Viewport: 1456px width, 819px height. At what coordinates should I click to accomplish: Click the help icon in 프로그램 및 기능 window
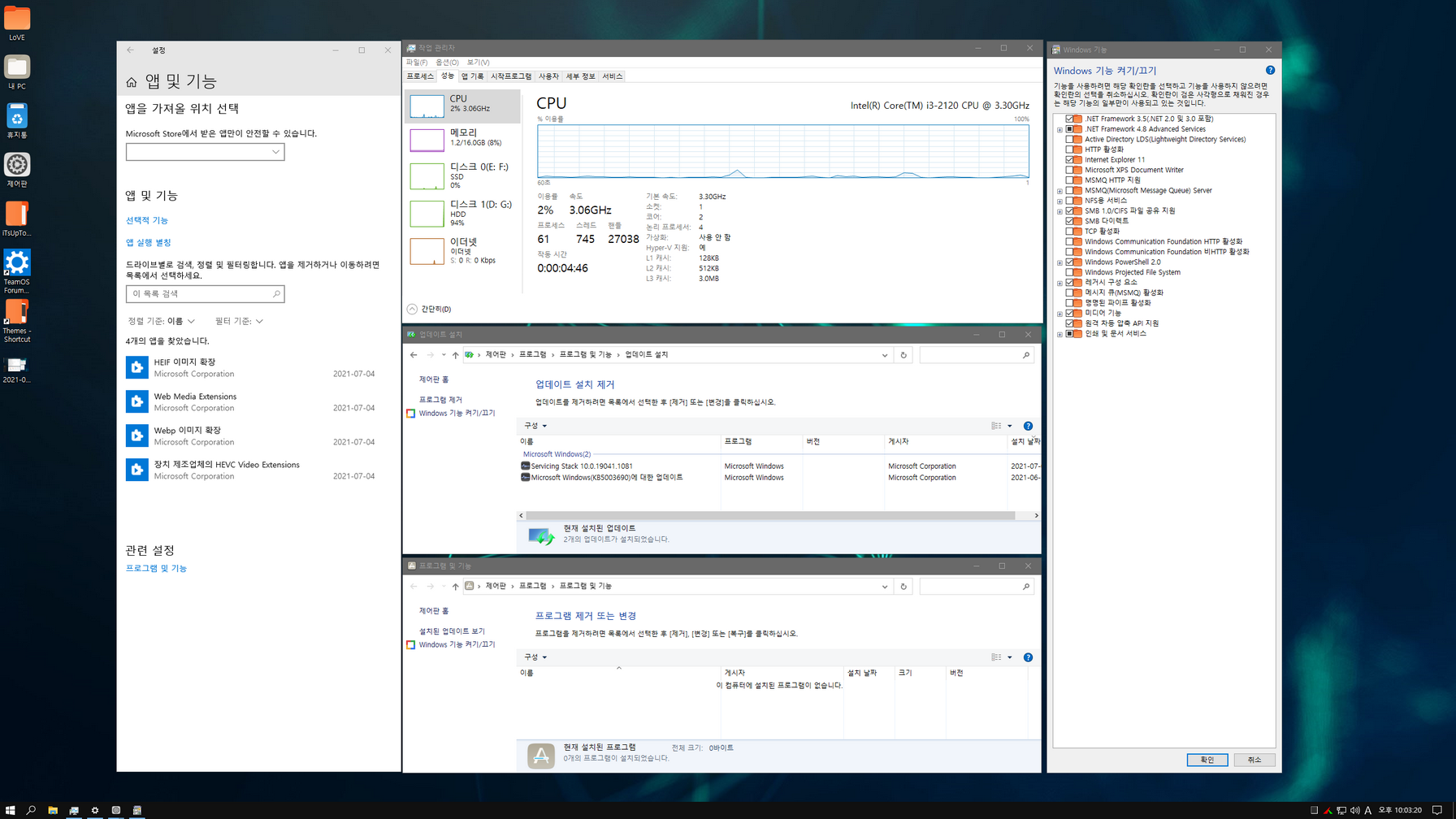point(1028,657)
